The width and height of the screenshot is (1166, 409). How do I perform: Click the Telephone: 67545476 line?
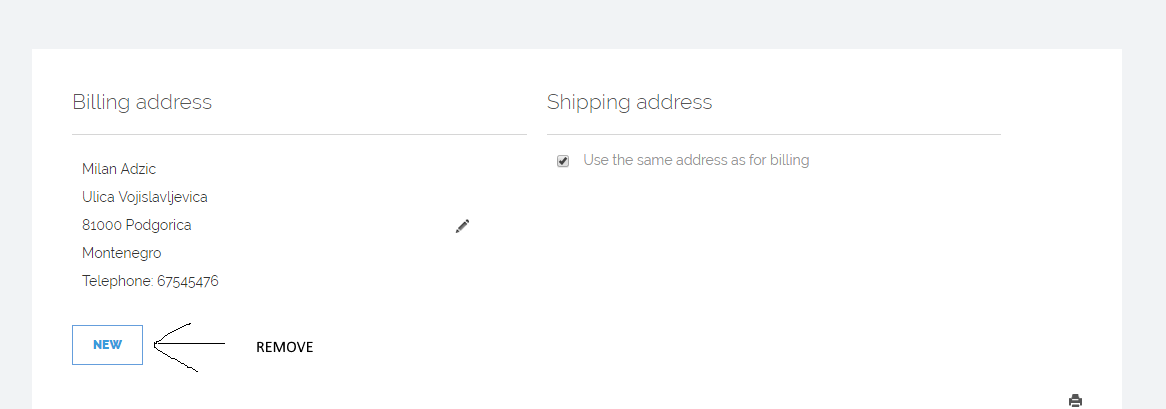tap(150, 281)
